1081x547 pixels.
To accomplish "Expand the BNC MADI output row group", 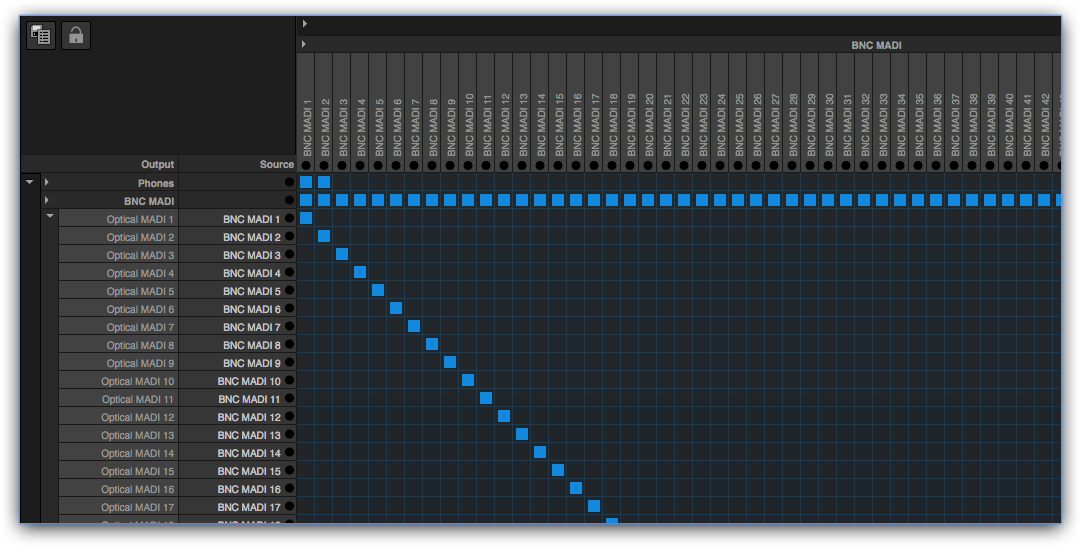I will coord(47,201).
